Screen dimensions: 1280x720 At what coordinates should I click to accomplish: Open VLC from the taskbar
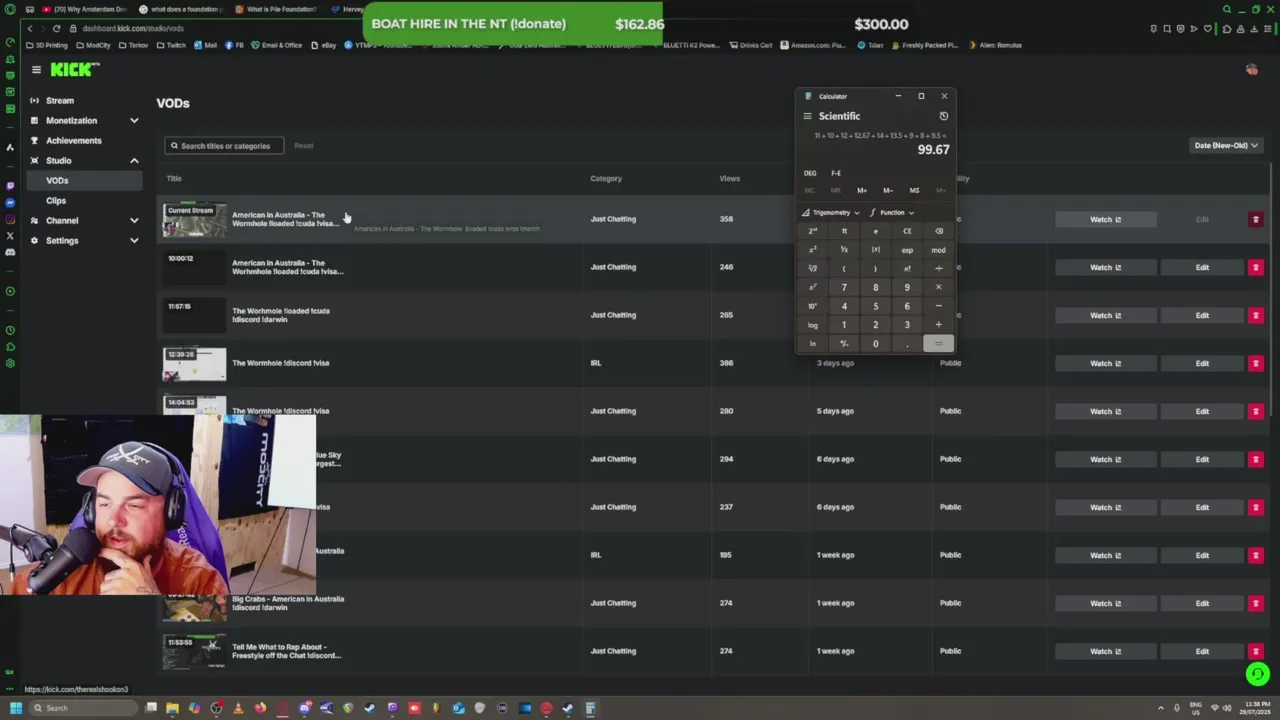pos(239,708)
